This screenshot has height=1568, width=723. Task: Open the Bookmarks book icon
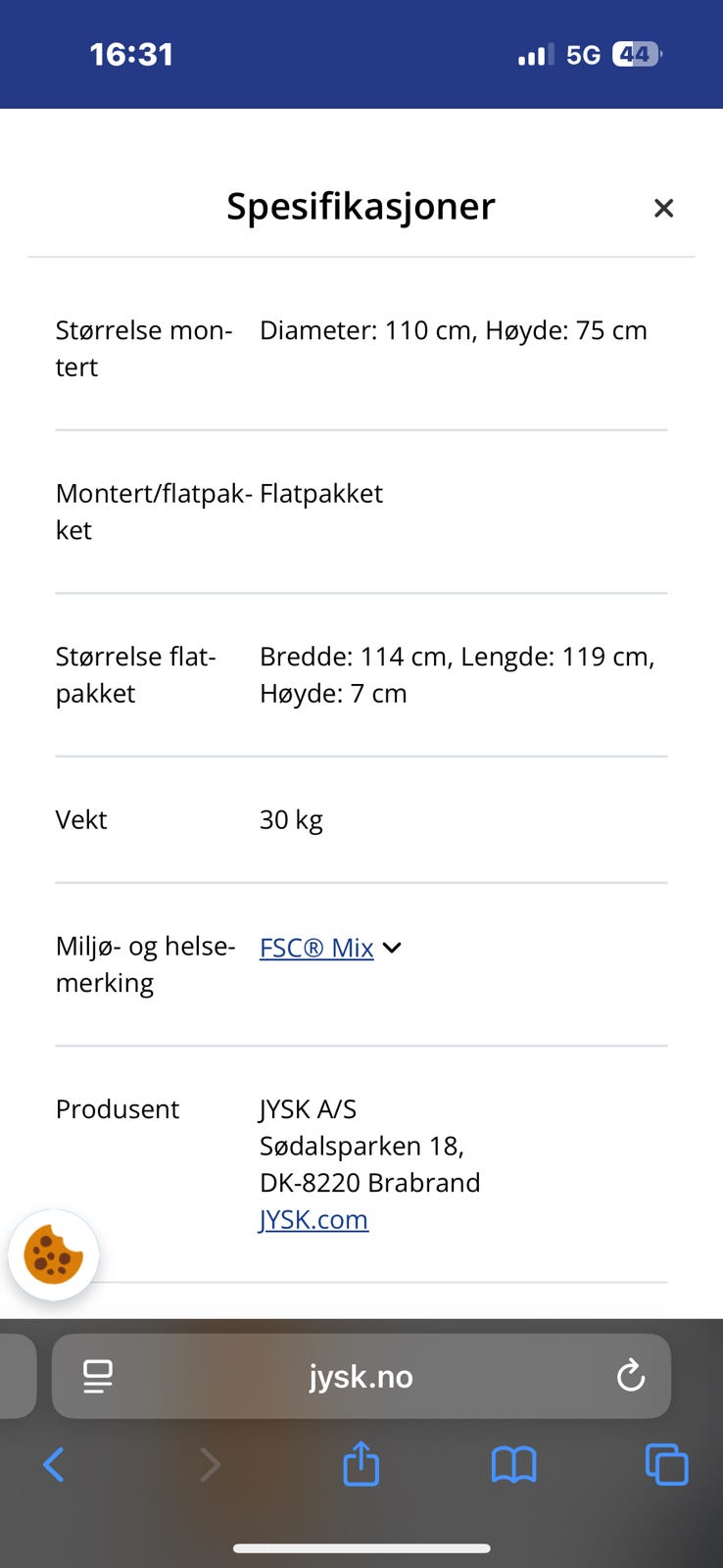[513, 1465]
